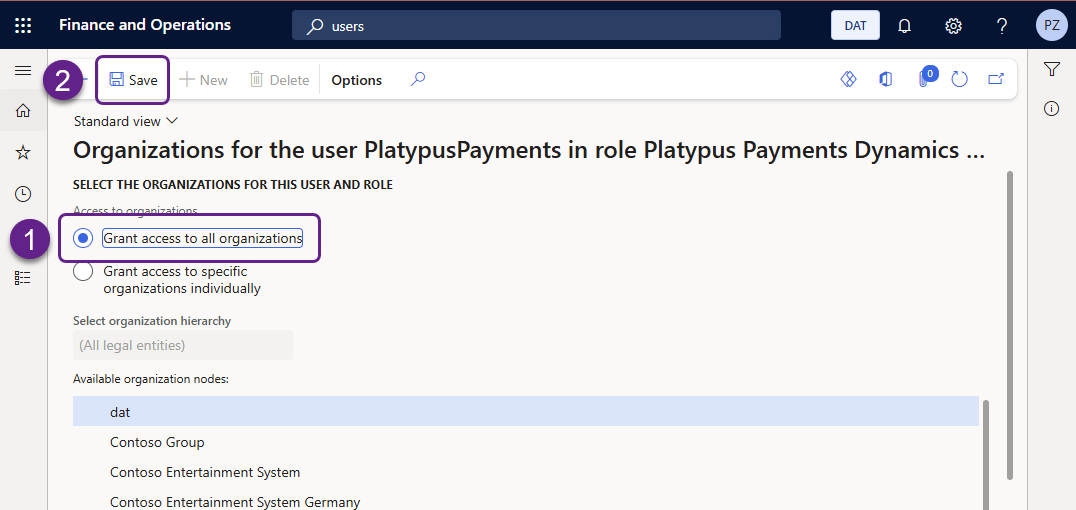Refresh the page using the refresh icon

(x=959, y=79)
